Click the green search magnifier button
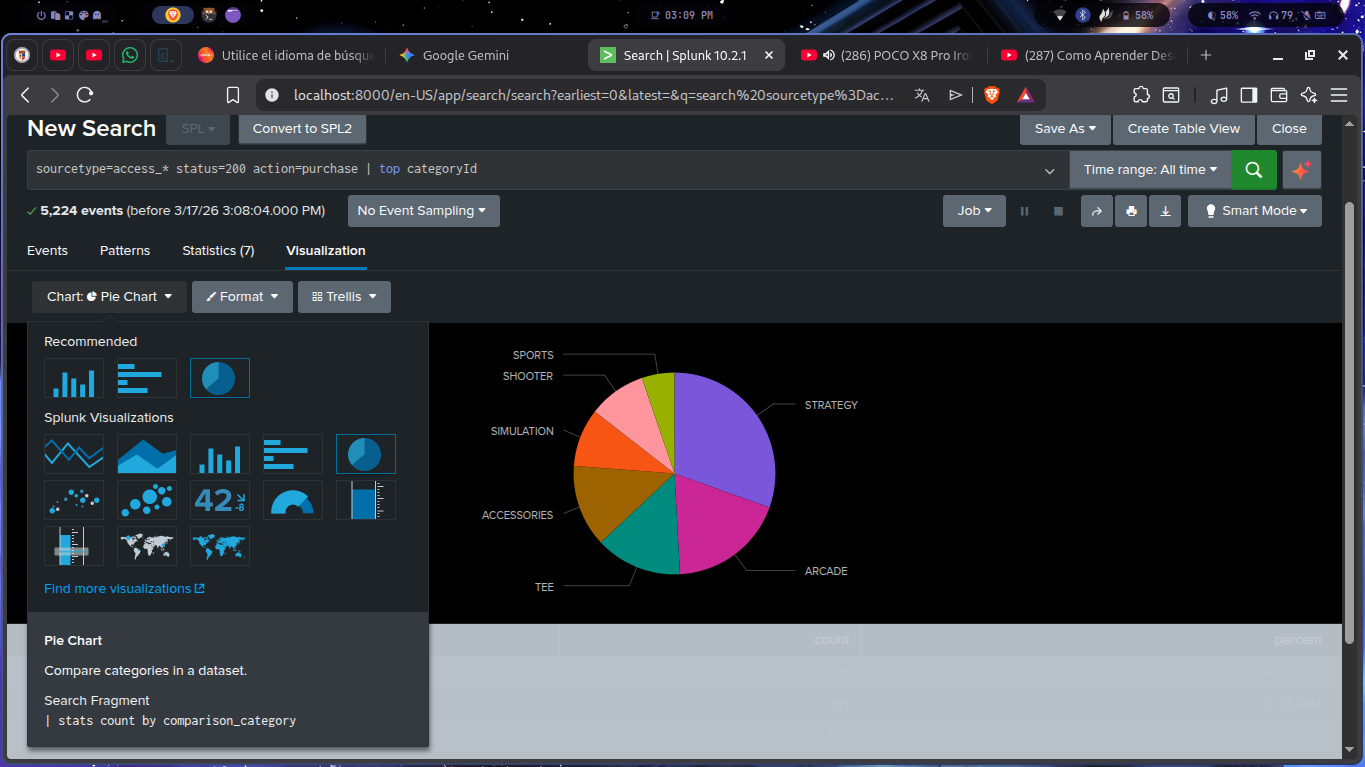This screenshot has height=767, width=1365. pyautogui.click(x=1254, y=170)
